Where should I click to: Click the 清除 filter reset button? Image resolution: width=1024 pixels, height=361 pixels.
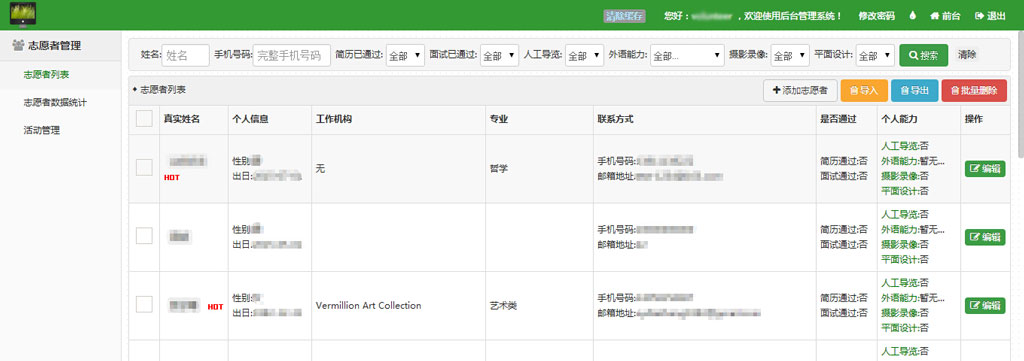point(967,55)
